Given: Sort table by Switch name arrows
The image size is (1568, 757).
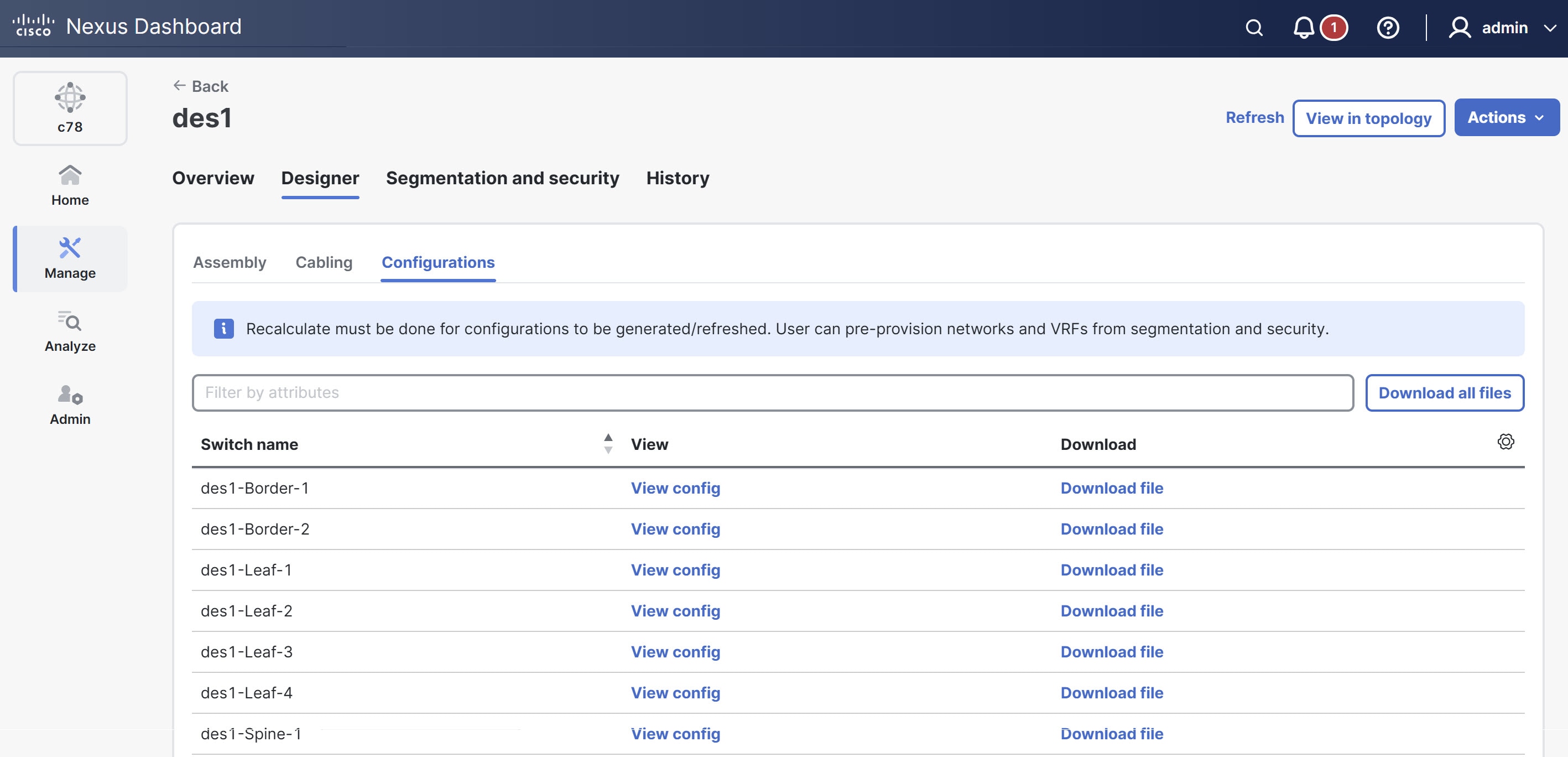Looking at the screenshot, I should click(x=607, y=443).
